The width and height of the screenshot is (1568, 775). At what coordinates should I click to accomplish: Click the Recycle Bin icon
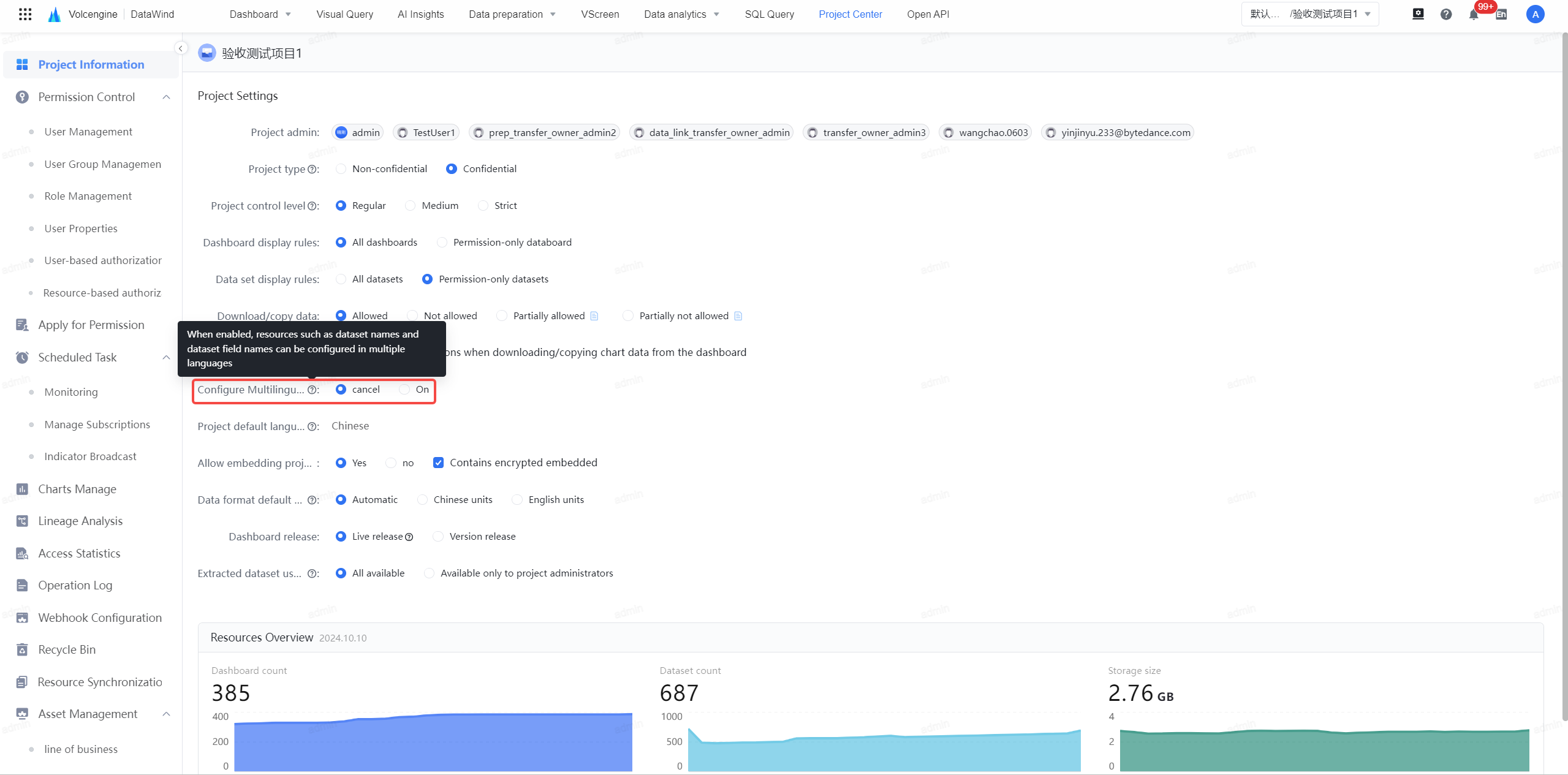point(22,649)
